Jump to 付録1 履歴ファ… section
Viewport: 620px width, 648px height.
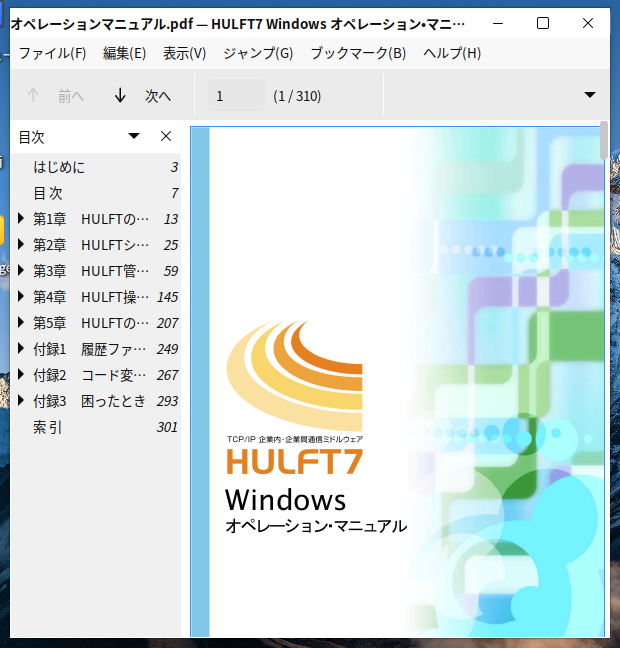[x=90, y=349]
